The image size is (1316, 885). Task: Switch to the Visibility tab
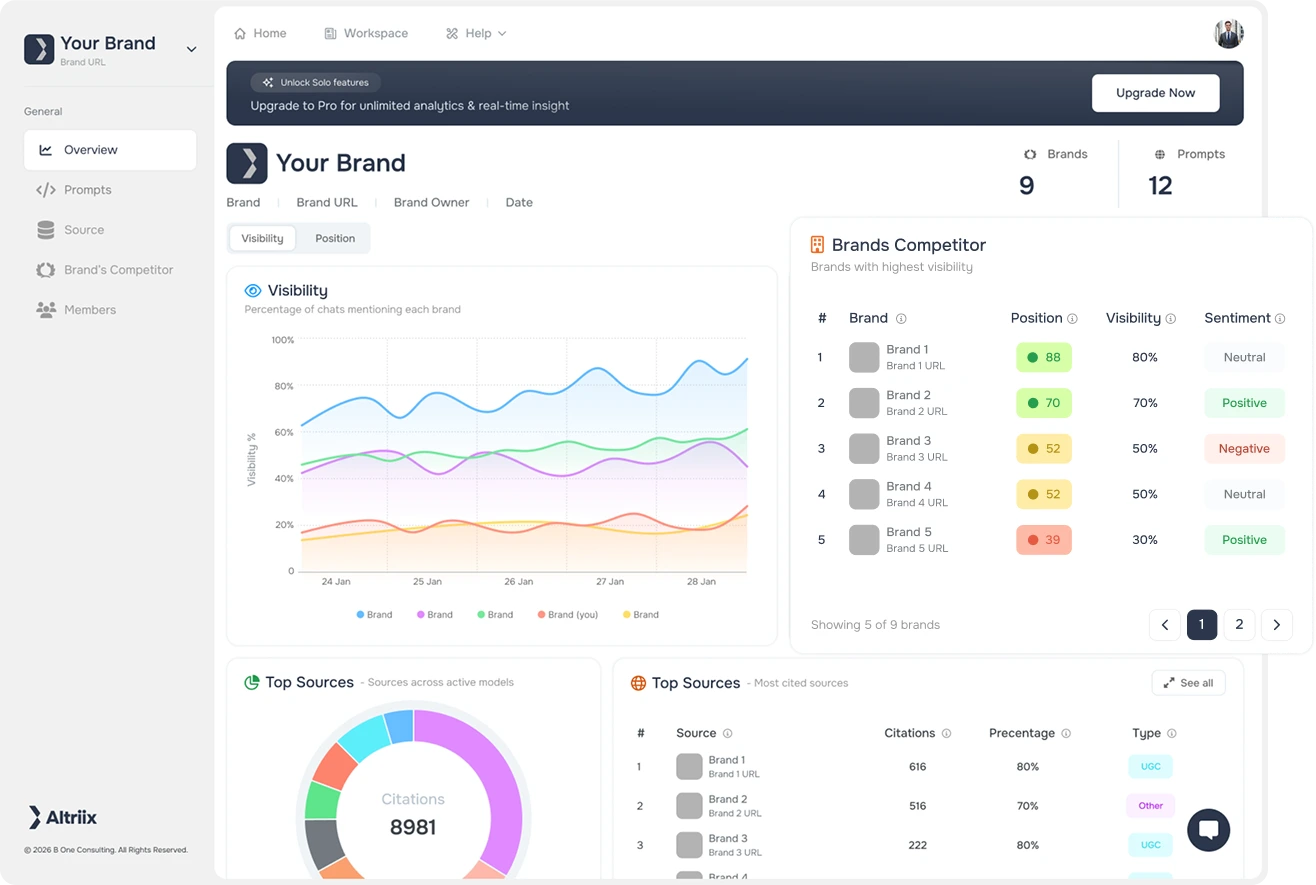tap(262, 238)
